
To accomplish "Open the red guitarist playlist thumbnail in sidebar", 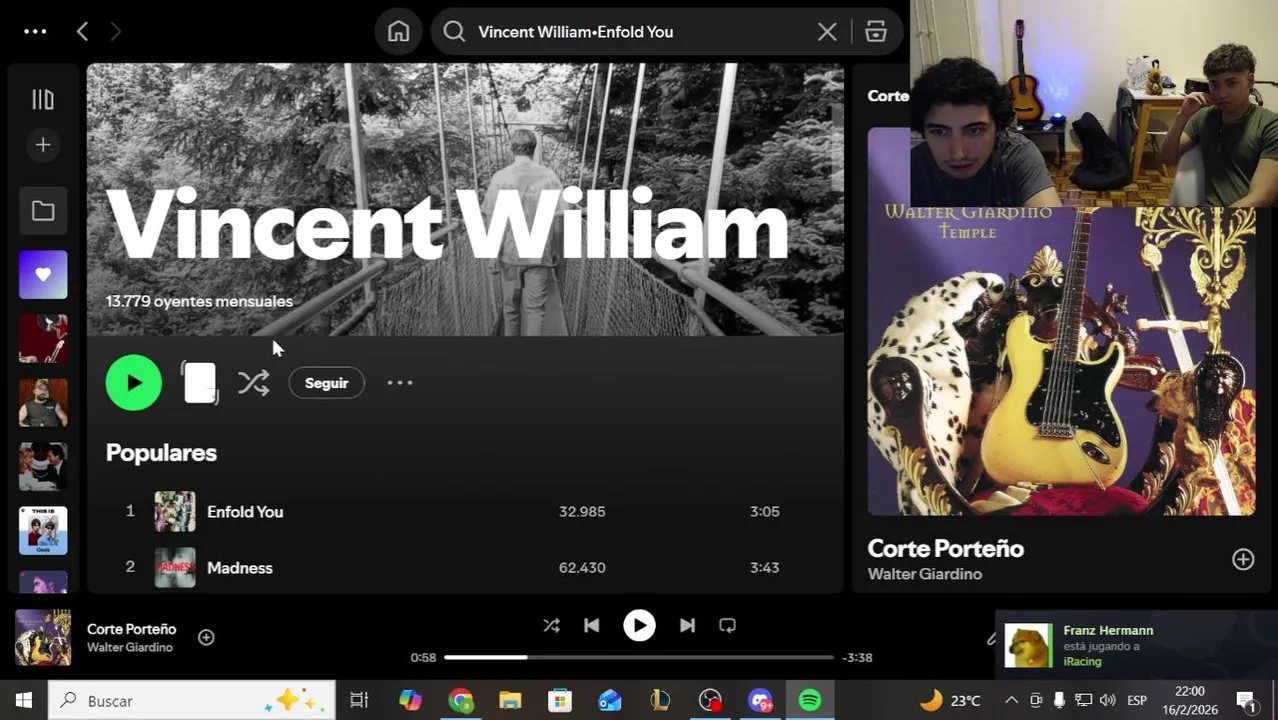I will [43, 339].
